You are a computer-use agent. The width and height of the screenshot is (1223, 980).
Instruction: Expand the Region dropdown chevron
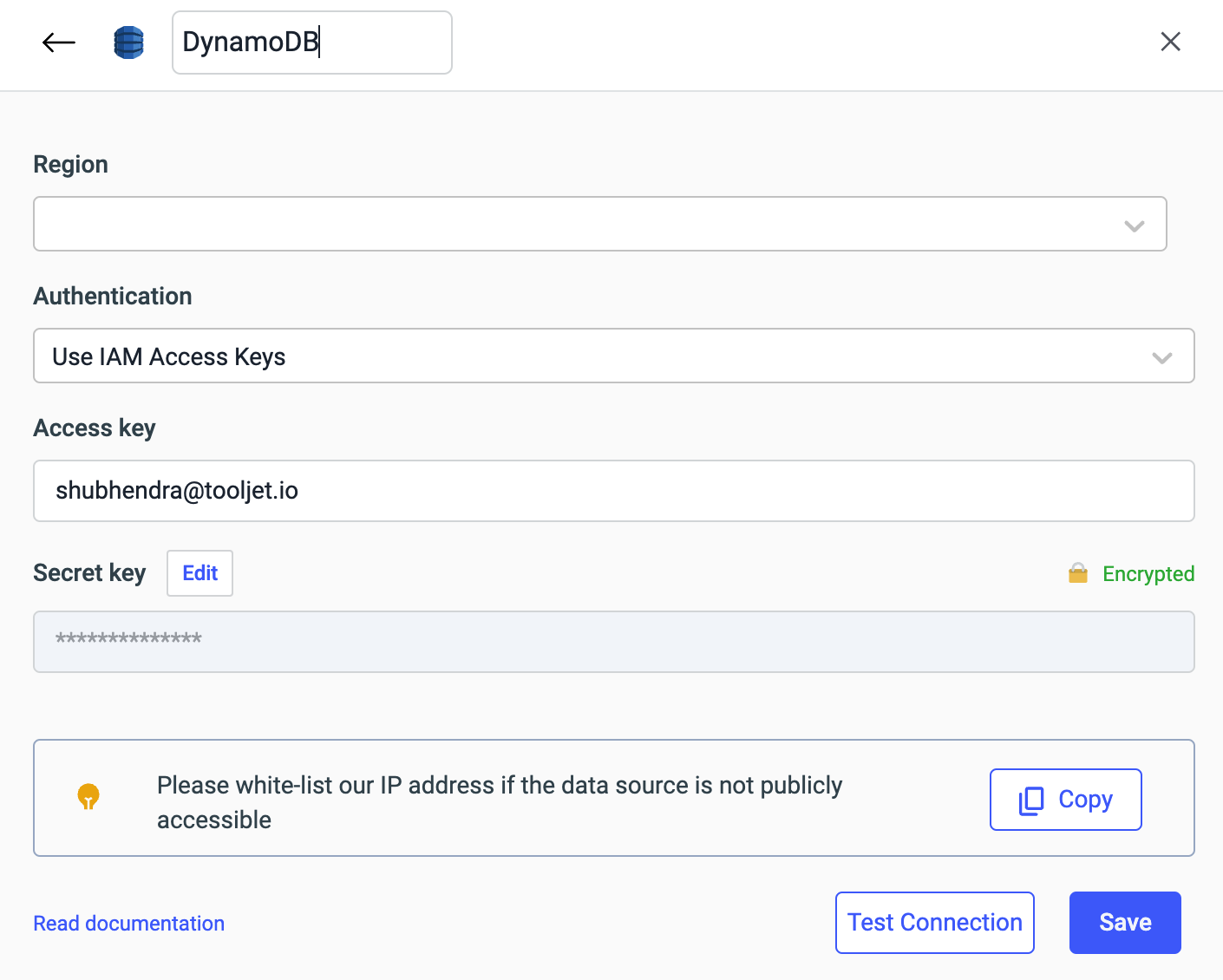(1134, 225)
